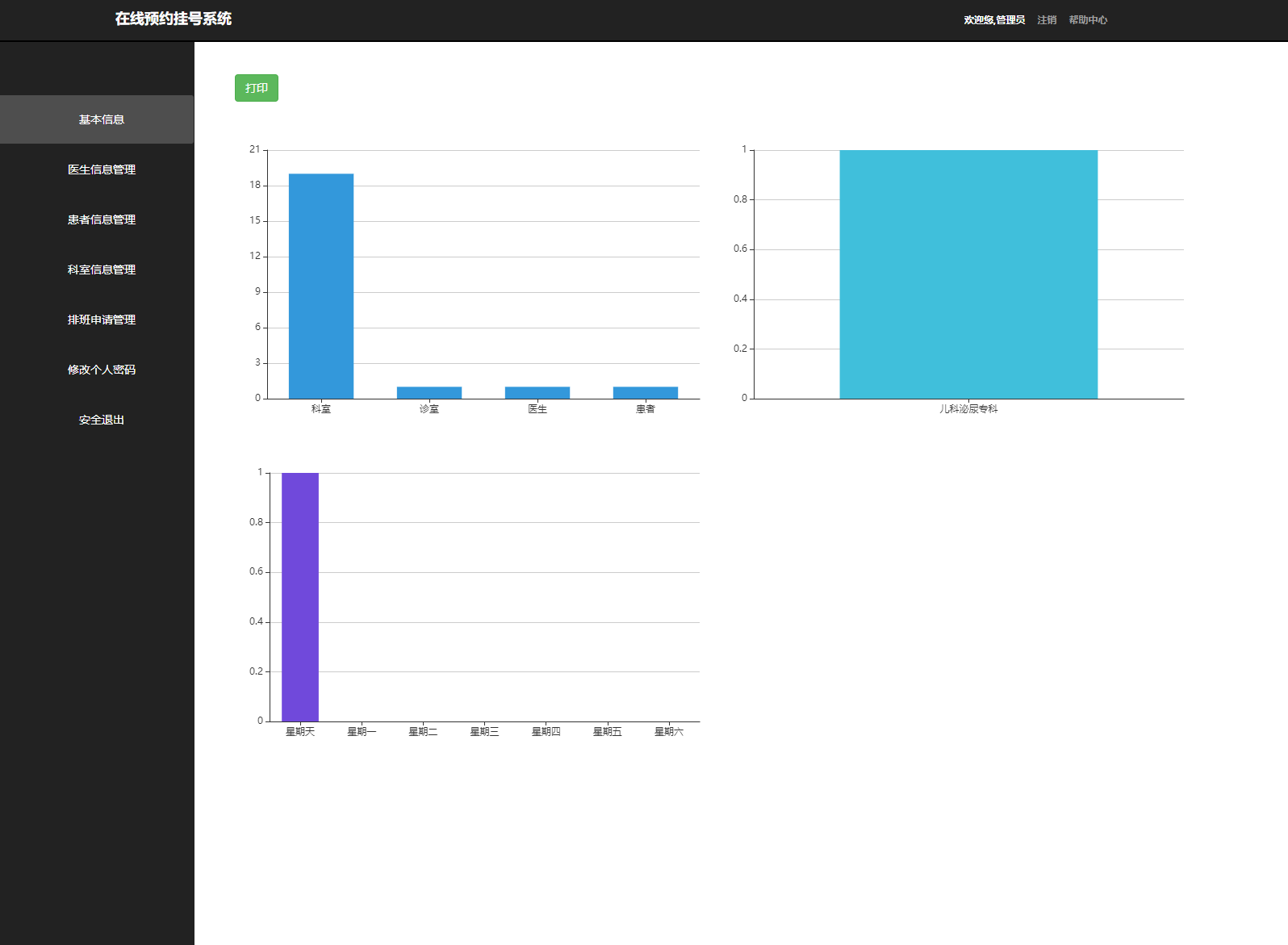
Task: Open 排班申请管理 in the sidebar
Action: click(x=101, y=320)
